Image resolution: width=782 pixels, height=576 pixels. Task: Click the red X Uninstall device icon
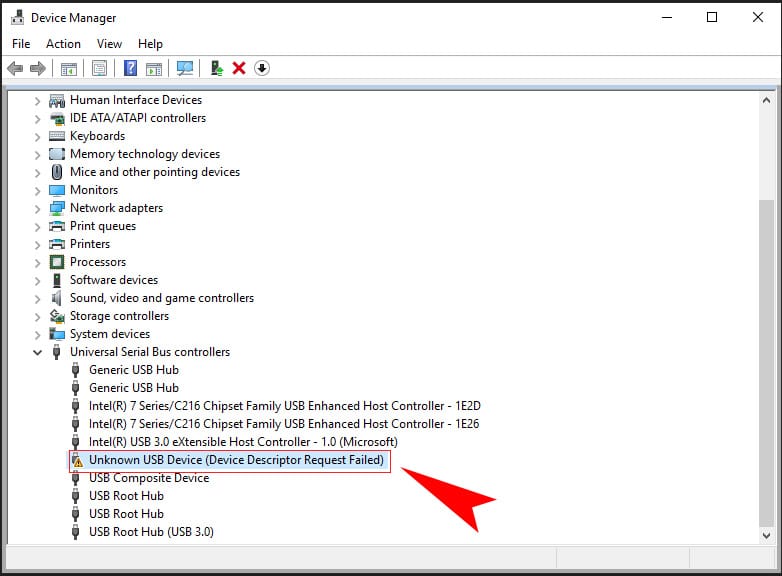pos(239,68)
